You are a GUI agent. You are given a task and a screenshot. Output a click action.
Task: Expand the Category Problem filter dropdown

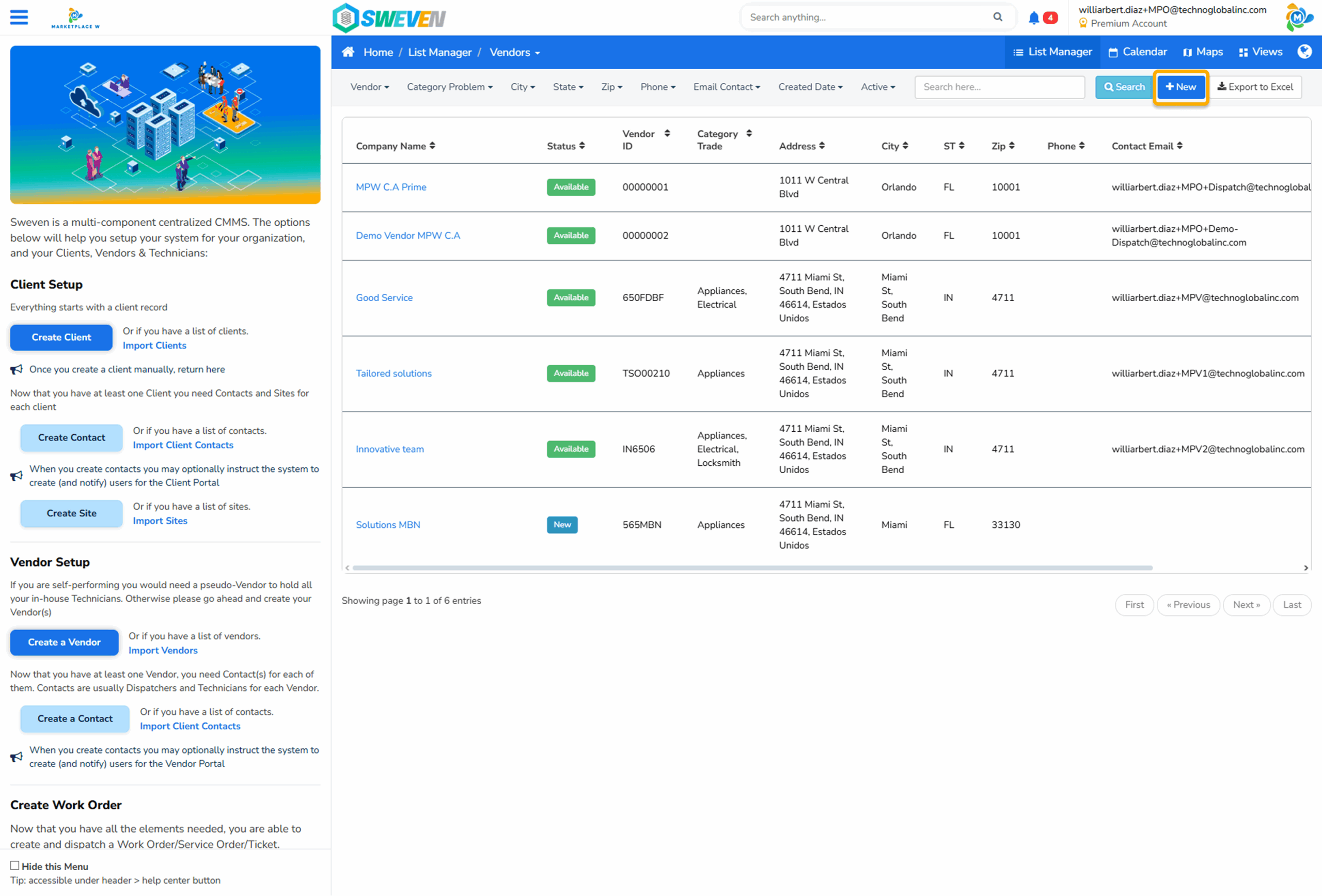point(449,87)
